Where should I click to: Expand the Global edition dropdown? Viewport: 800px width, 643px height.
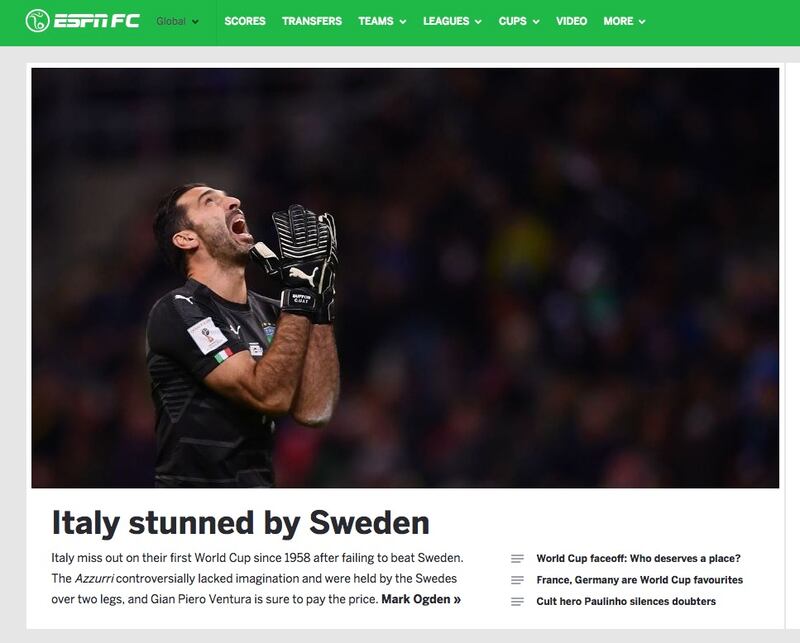(x=177, y=21)
